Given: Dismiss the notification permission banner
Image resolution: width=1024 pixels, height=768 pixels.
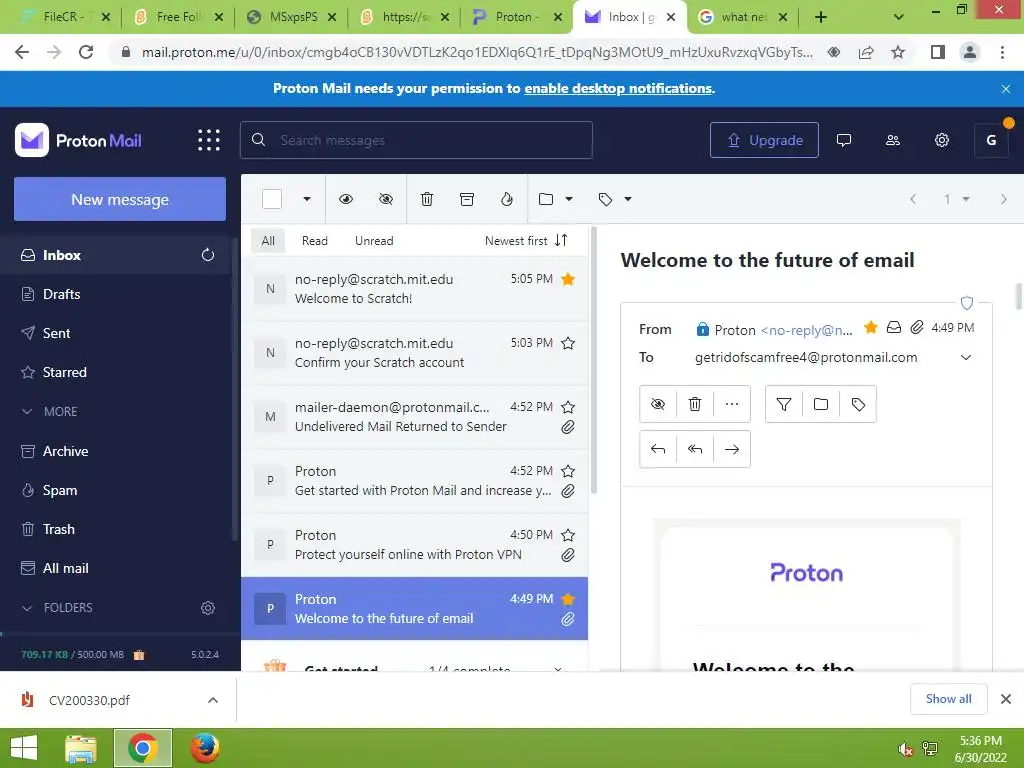Looking at the screenshot, I should point(1006,89).
